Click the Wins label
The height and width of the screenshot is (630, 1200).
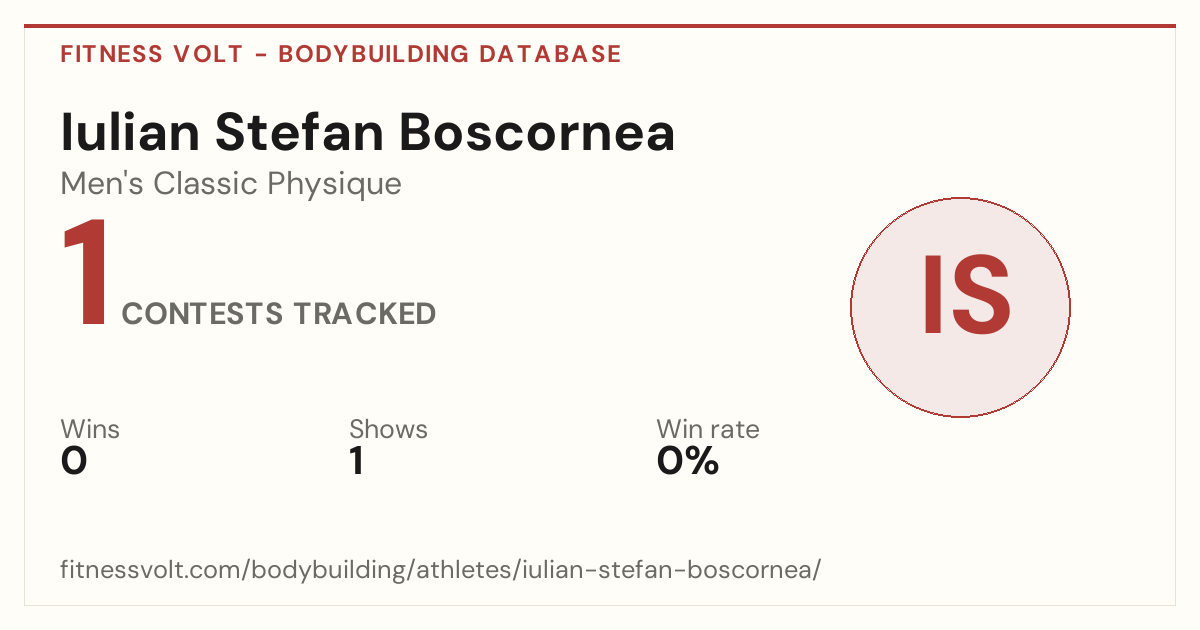90,430
